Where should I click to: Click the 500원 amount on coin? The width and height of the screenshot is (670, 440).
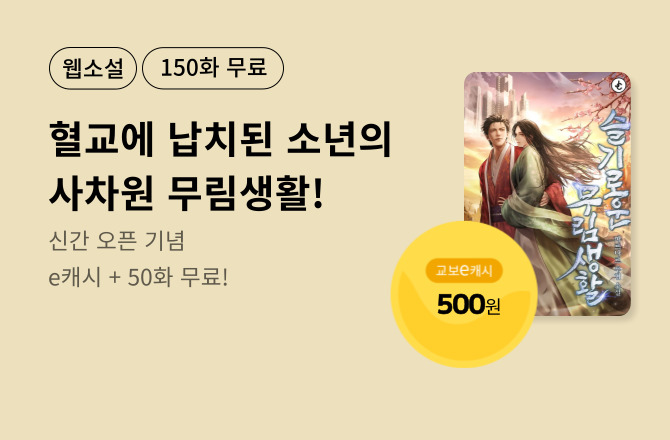coord(468,305)
